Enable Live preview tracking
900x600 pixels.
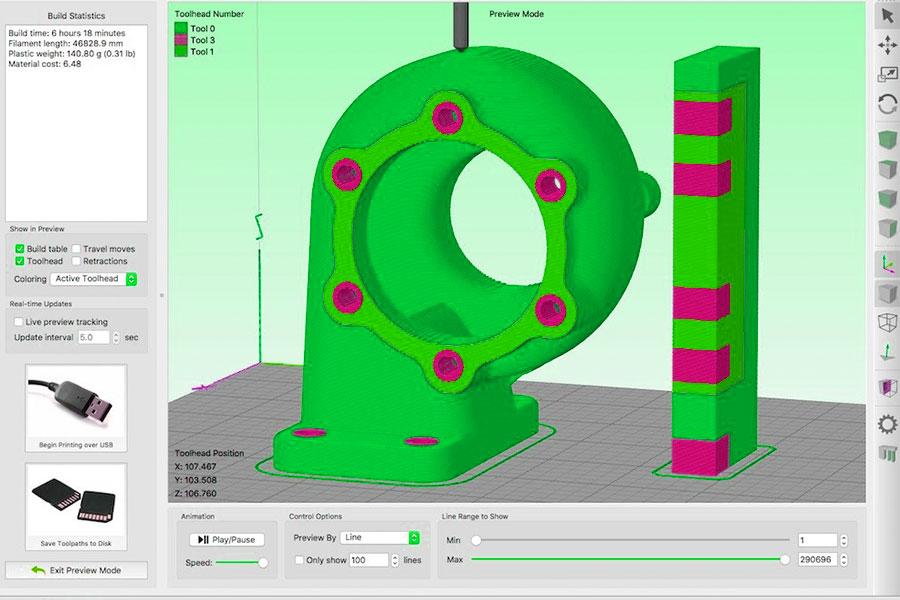(x=17, y=322)
